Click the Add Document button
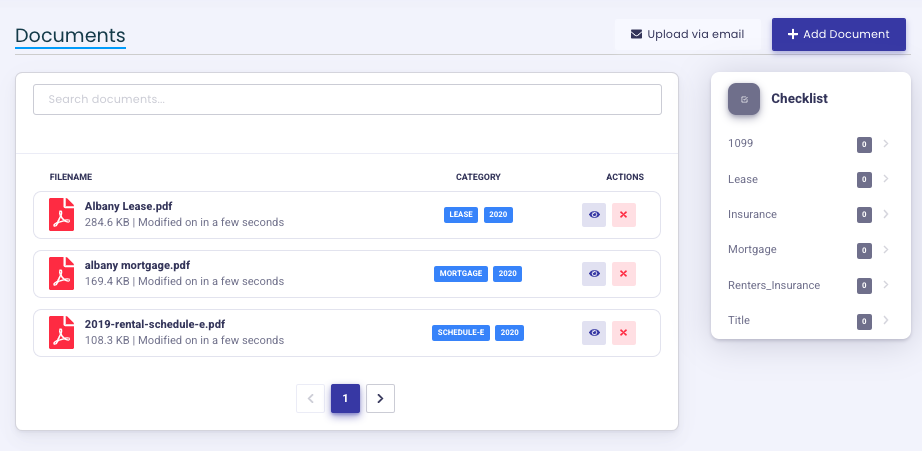922x451 pixels. (x=839, y=34)
